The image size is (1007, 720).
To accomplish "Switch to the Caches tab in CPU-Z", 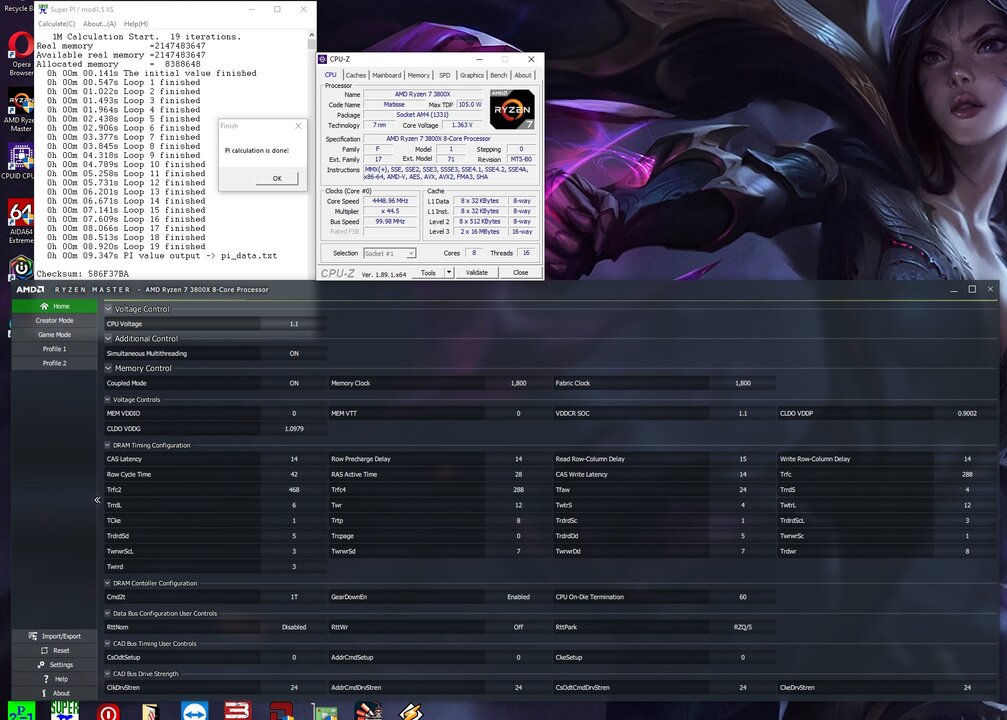I will [x=355, y=75].
